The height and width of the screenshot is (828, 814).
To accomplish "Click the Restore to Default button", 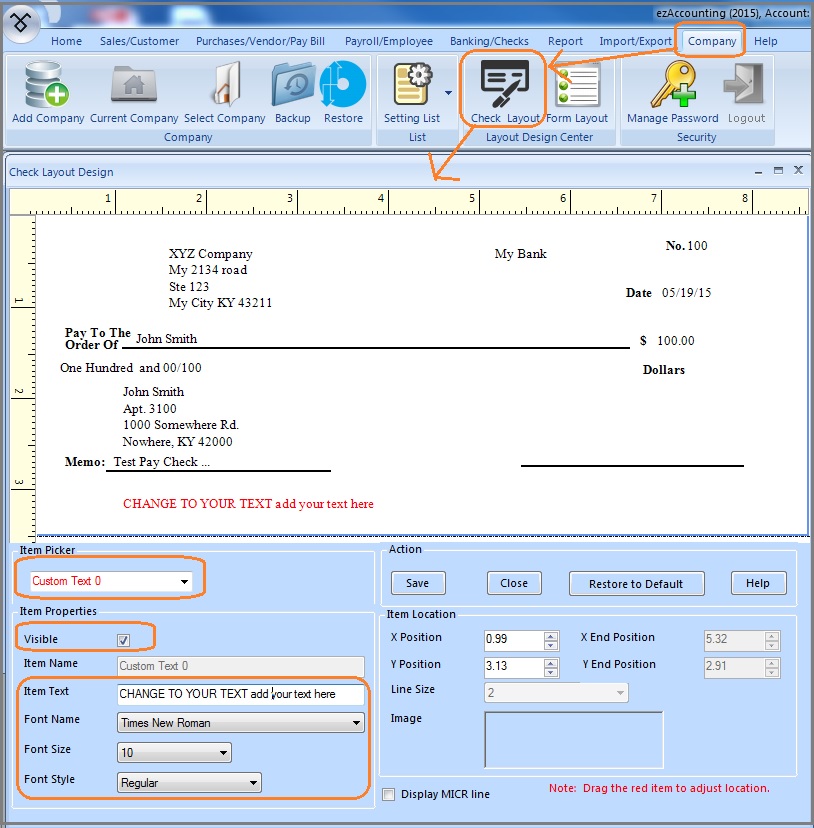I will pos(636,583).
